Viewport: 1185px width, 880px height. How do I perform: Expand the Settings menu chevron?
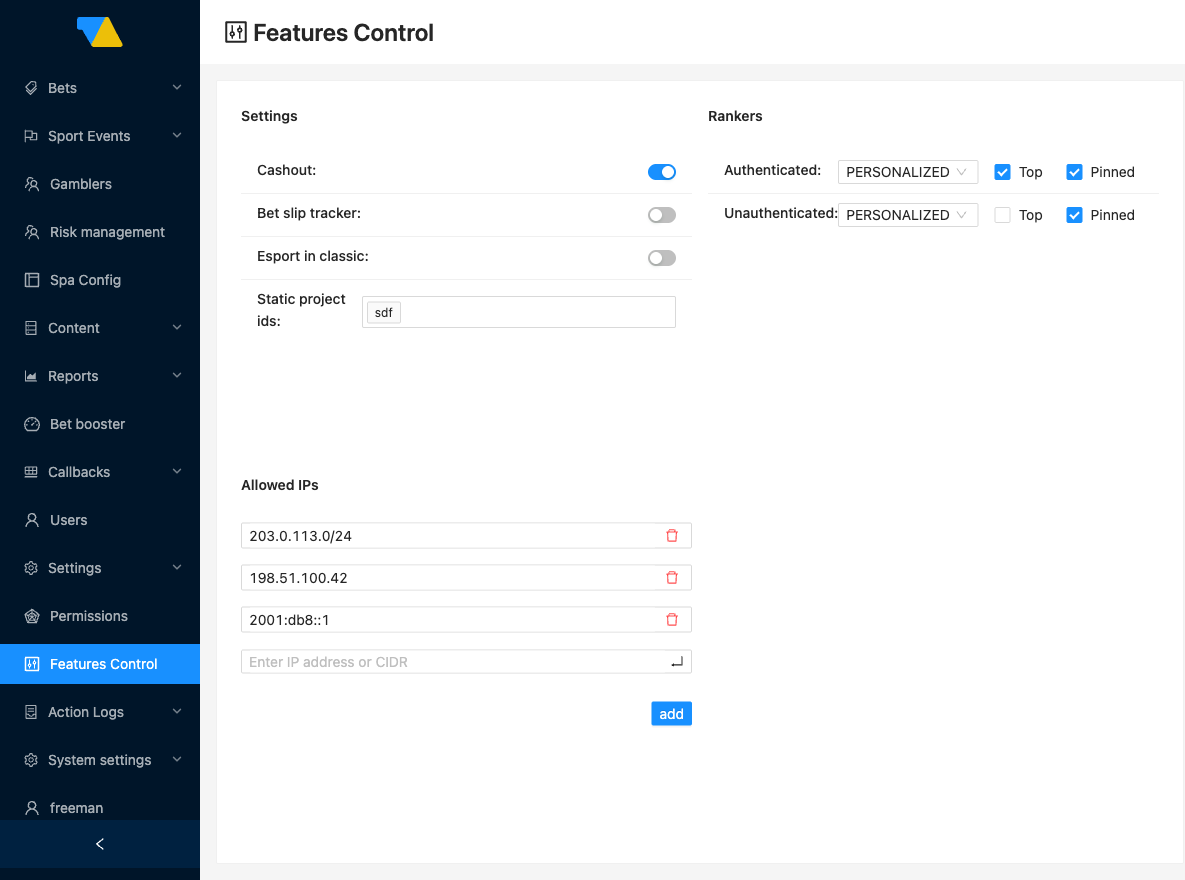point(177,567)
